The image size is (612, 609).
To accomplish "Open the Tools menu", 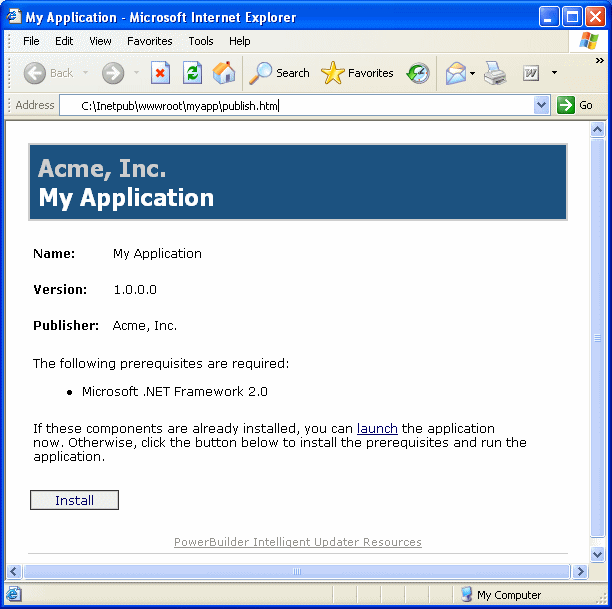I will [x=201, y=41].
